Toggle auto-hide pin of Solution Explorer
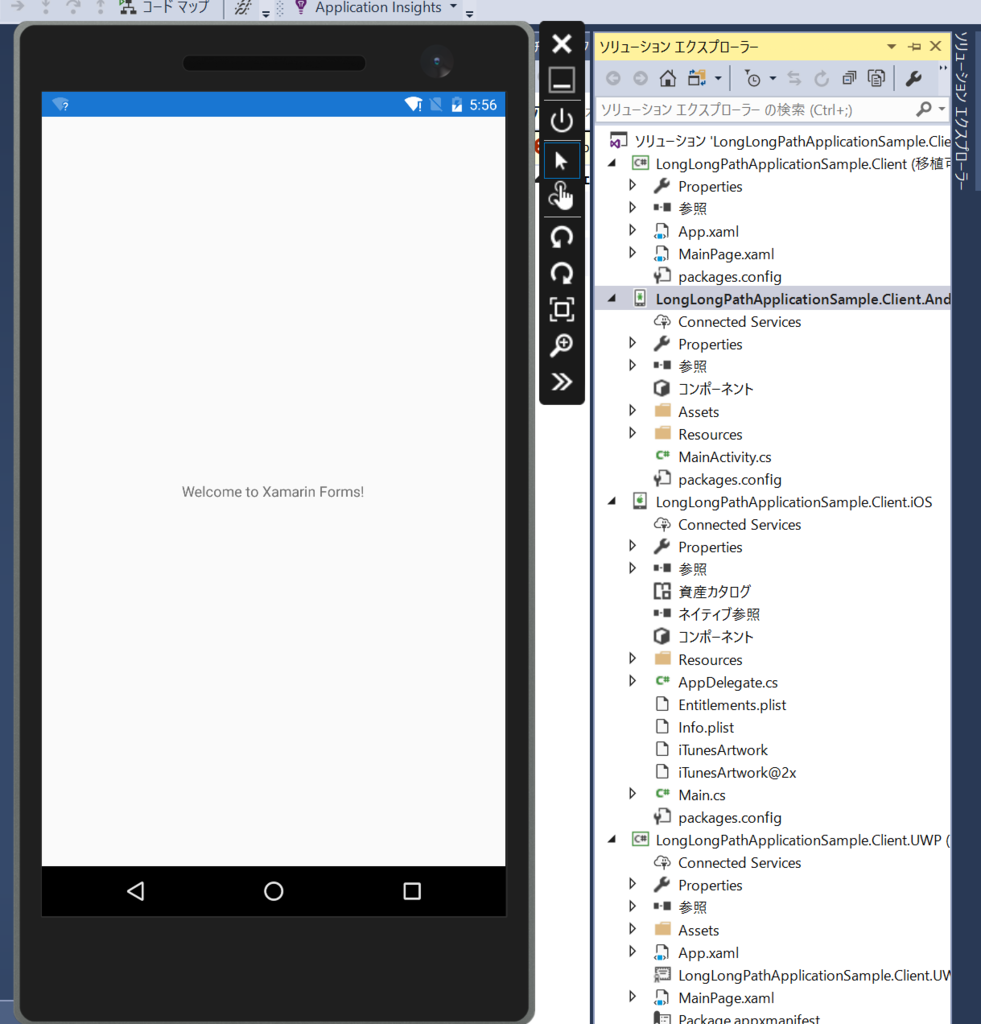 (914, 46)
